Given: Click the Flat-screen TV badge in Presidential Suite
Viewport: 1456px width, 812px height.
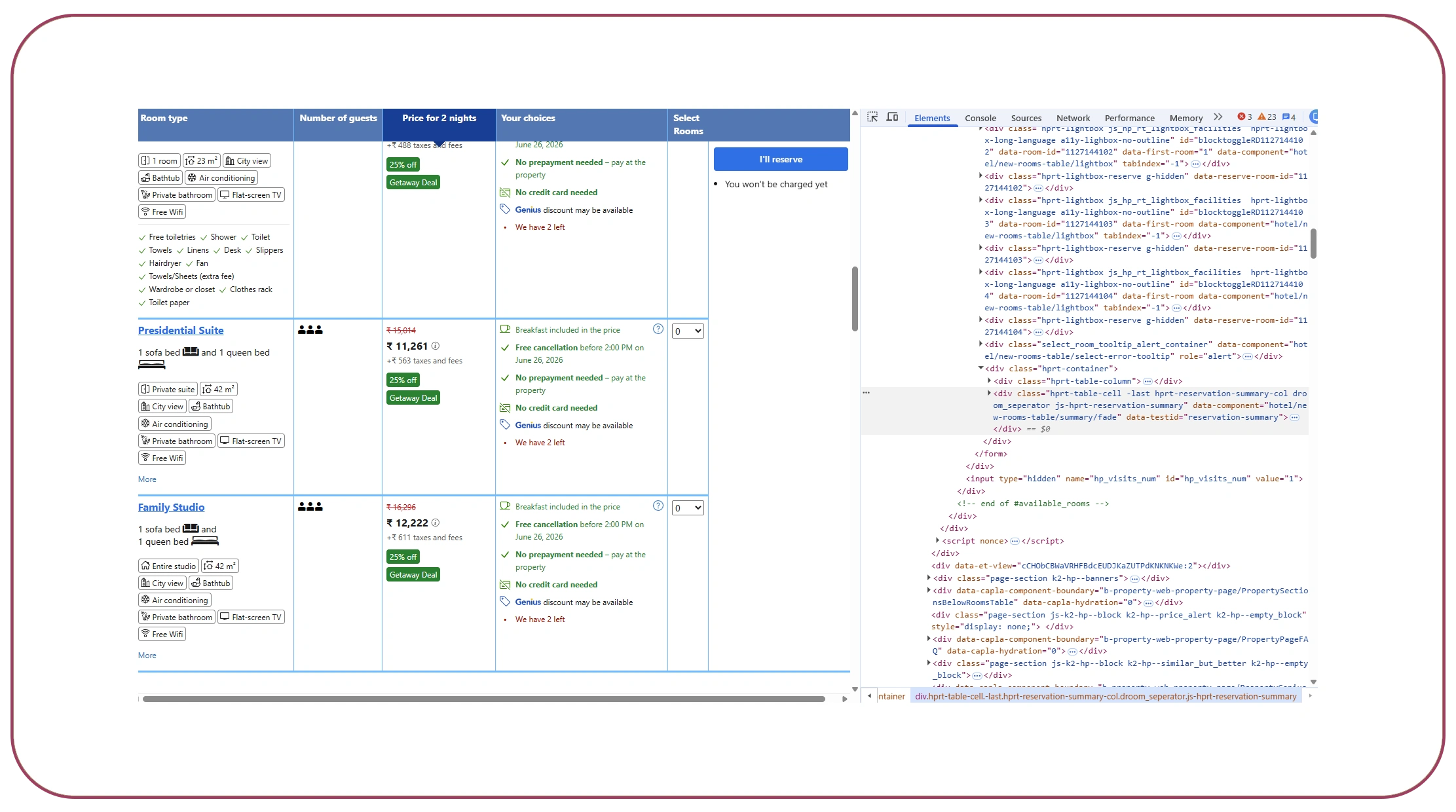Looking at the screenshot, I should (x=251, y=441).
